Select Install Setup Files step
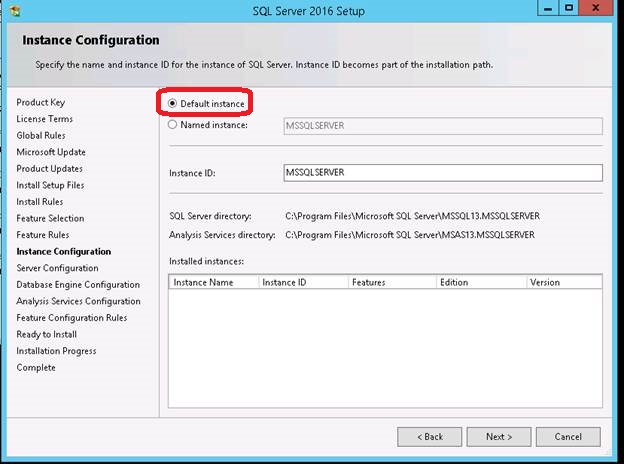 (50, 185)
